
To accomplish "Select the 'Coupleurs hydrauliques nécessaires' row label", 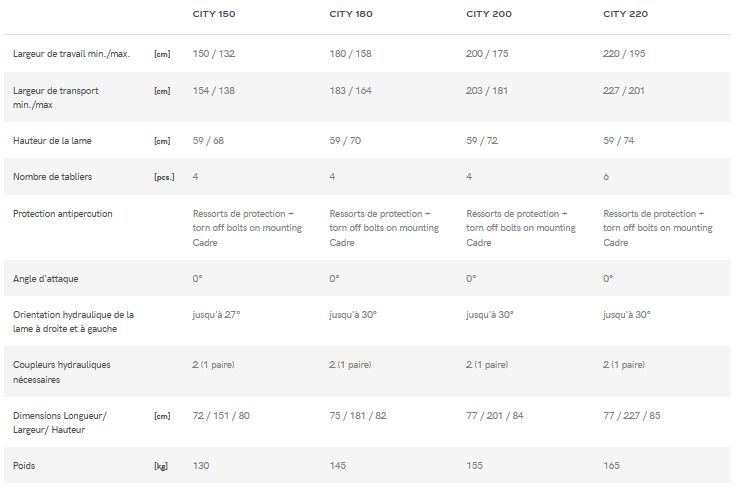I will [x=61, y=372].
